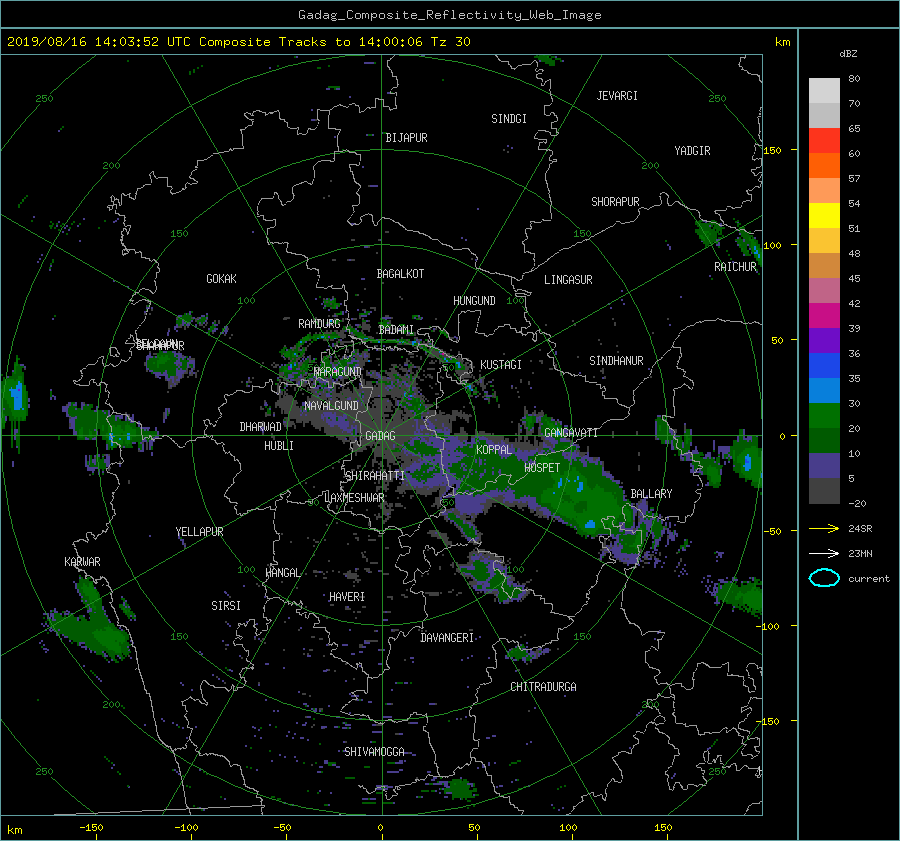The height and width of the screenshot is (841, 900).
Task: Click the KARWAR city label
Action: click(x=82, y=562)
